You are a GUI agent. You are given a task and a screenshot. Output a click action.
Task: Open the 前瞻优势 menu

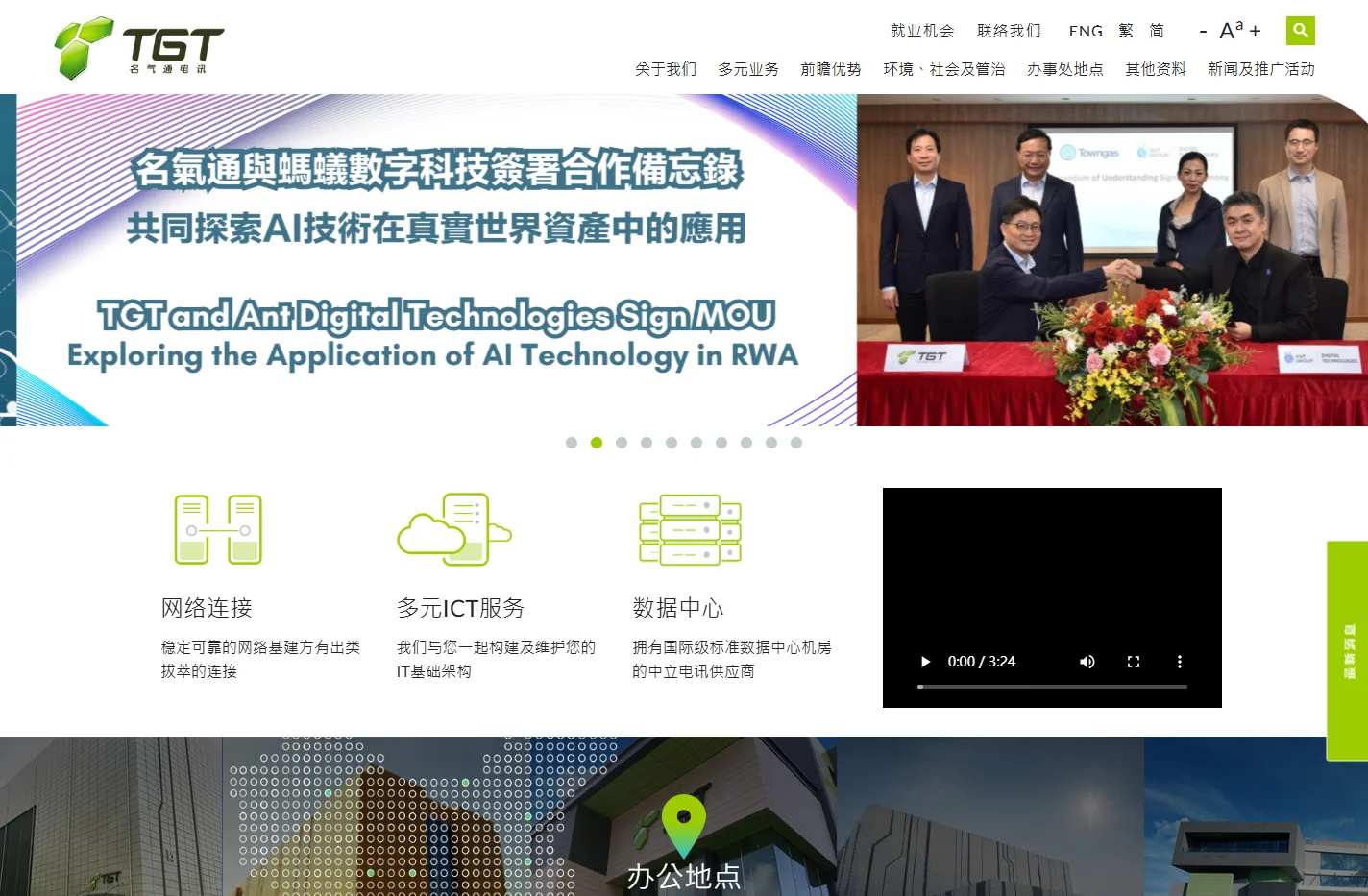[831, 69]
